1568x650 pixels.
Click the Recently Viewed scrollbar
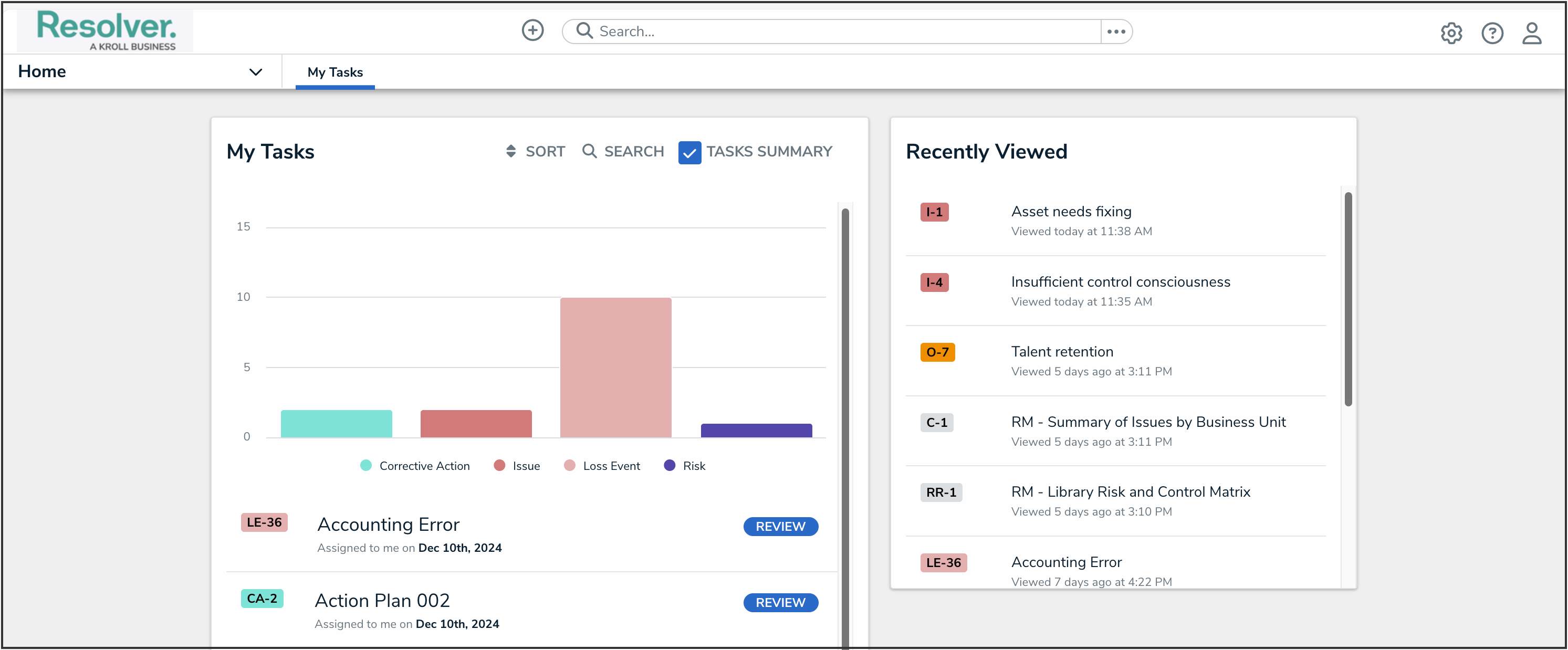point(1347,298)
